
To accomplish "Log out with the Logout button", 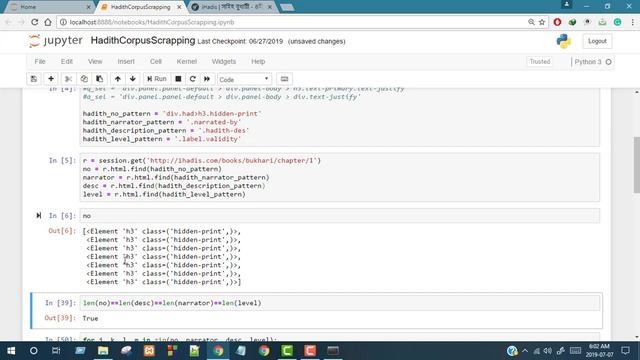I will 597,41.
